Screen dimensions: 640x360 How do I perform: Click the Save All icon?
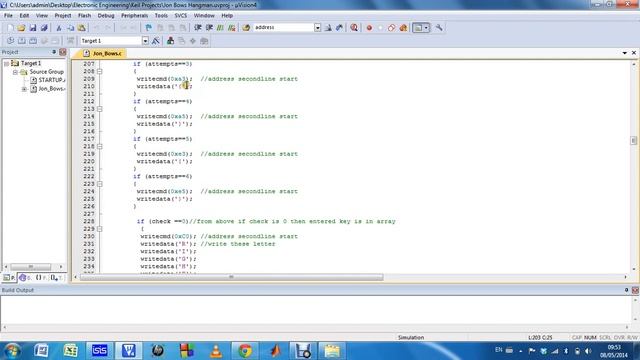click(44, 28)
